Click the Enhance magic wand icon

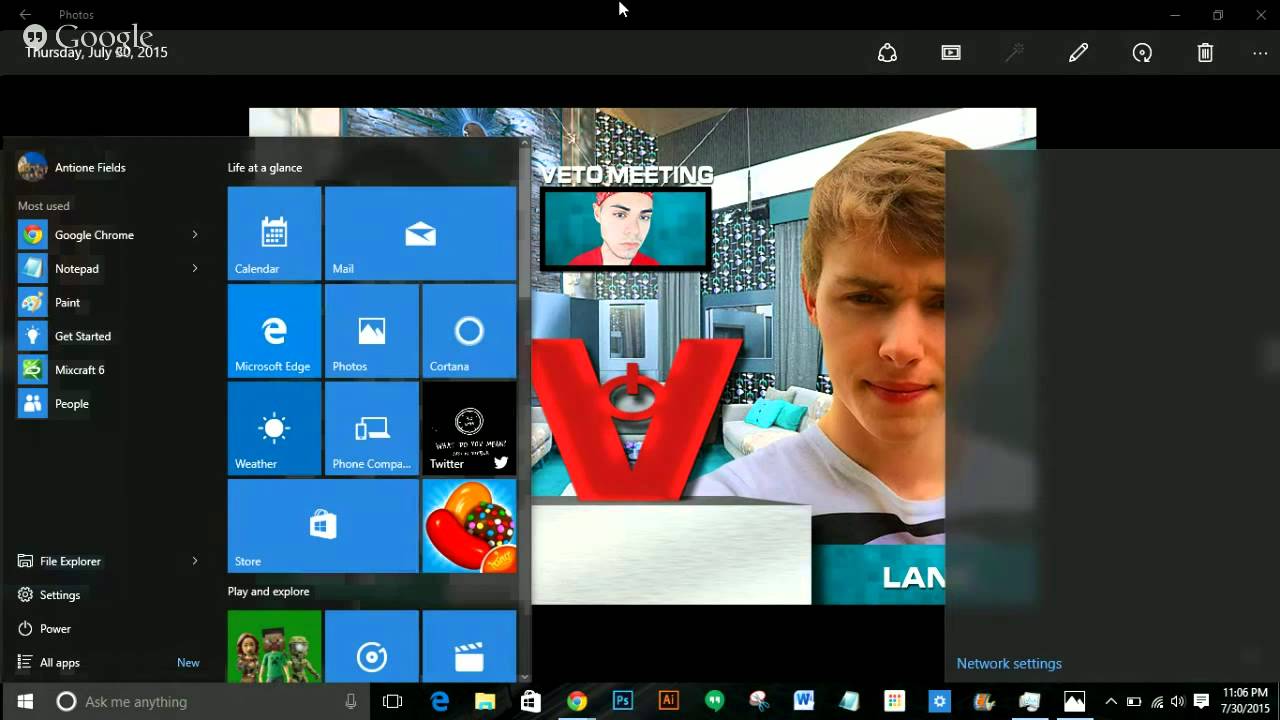(x=1014, y=53)
